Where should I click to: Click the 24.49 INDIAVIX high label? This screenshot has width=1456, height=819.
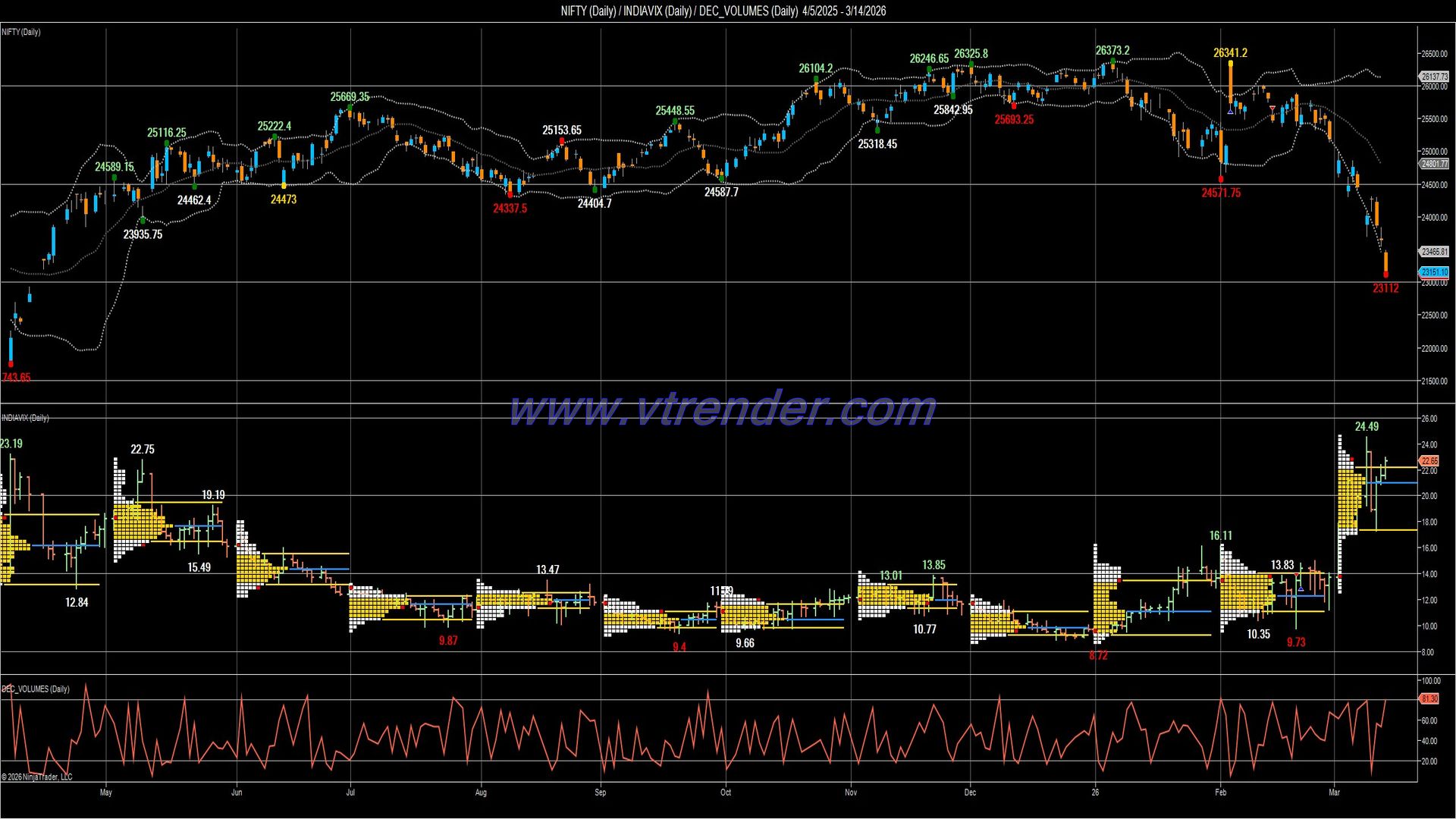click(x=1367, y=427)
